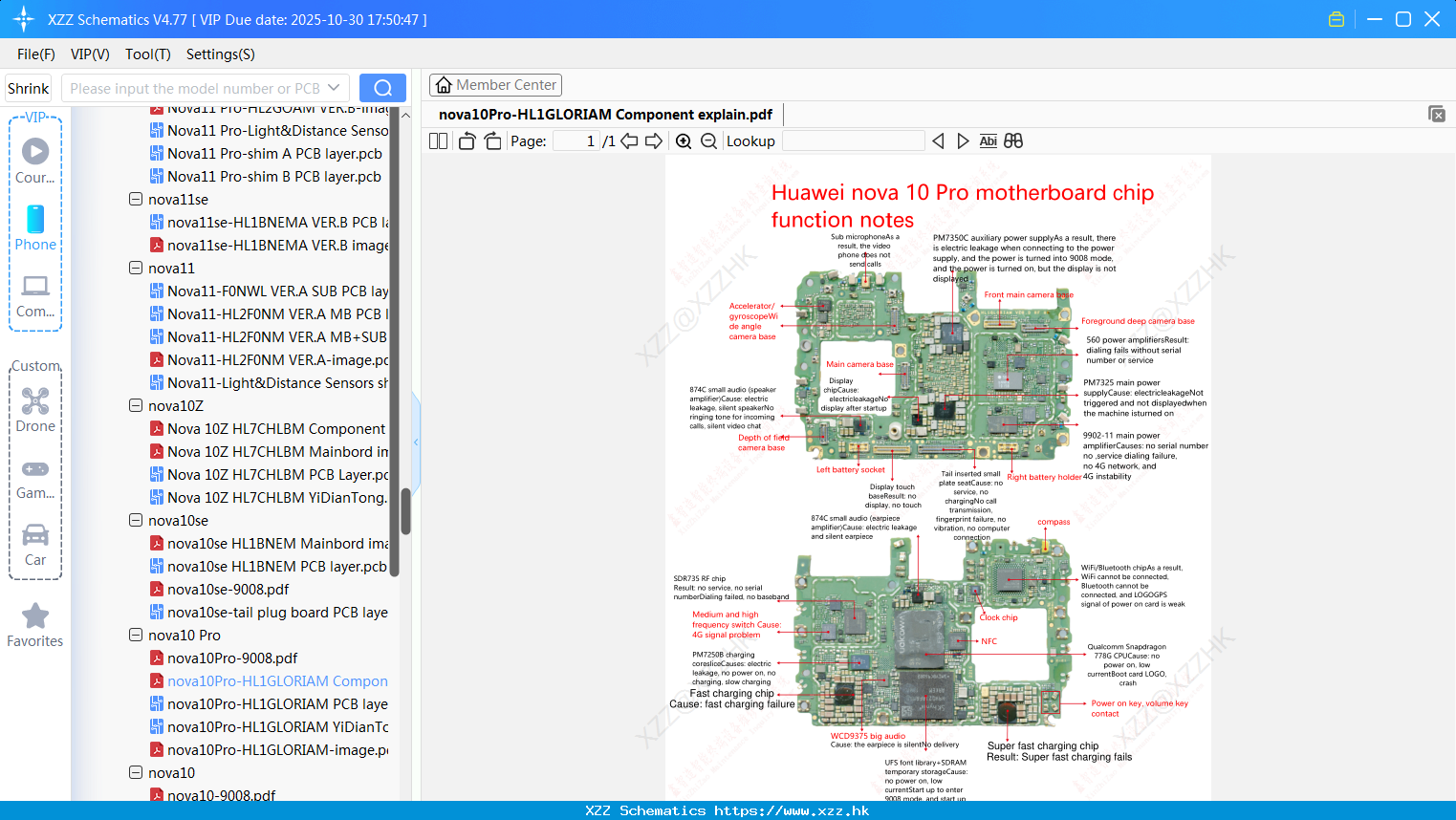Viewport: 1456px width, 820px height.
Task: Click the blue search button
Action: click(382, 88)
